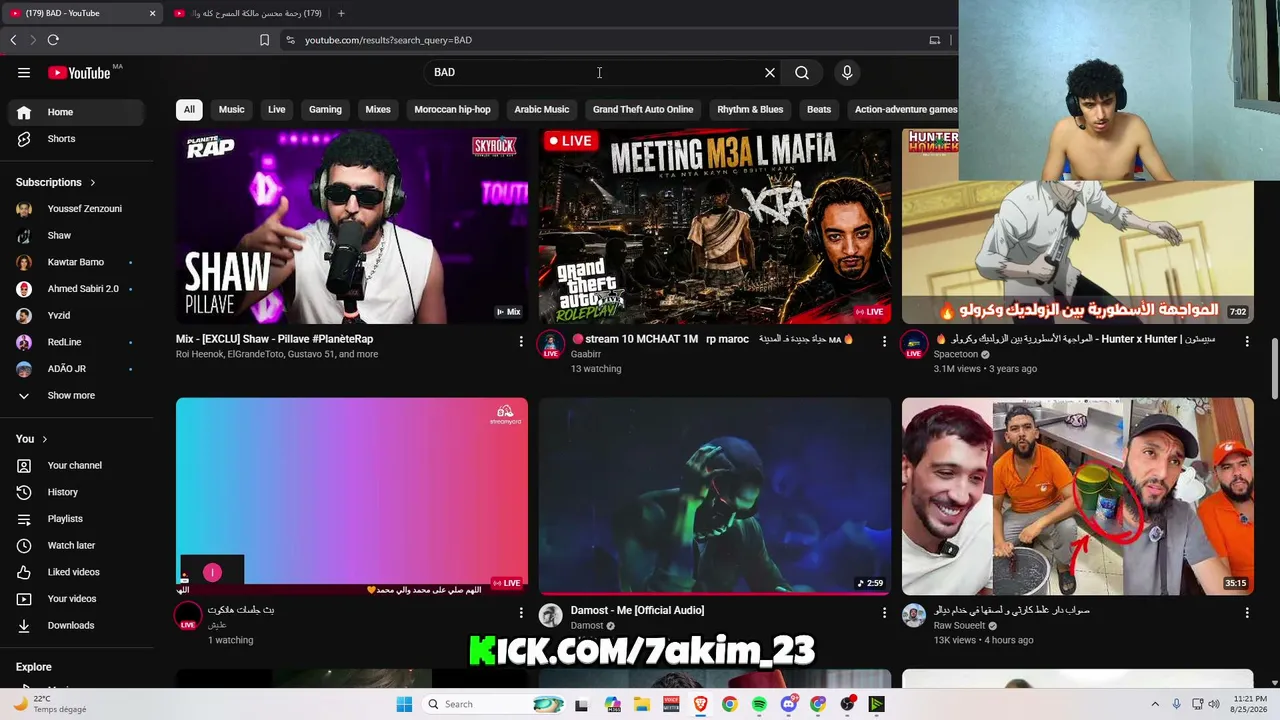Filter by Grand Theft Auto Online
The image size is (1280, 720).
643,109
